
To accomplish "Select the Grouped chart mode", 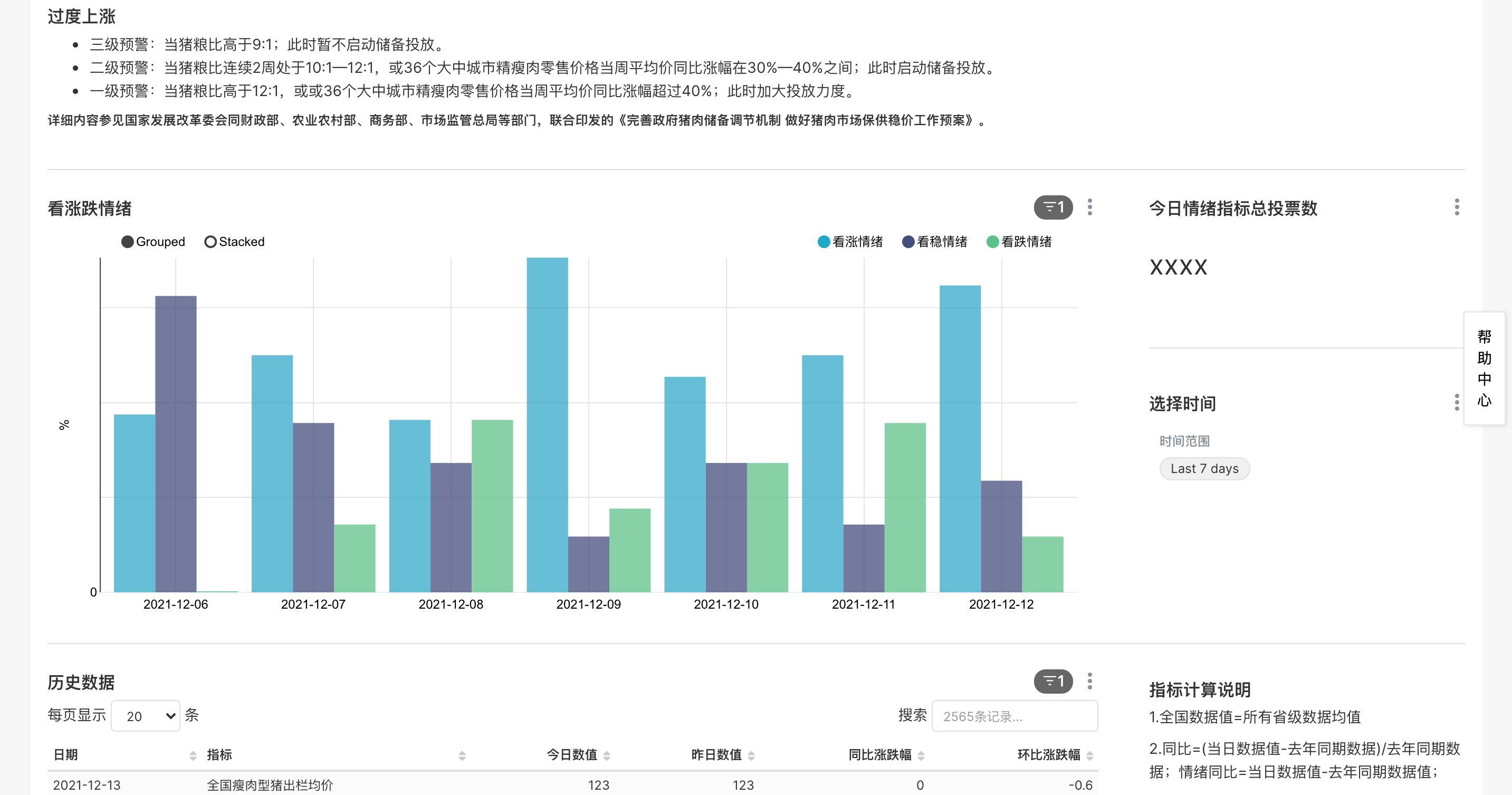I will point(153,242).
